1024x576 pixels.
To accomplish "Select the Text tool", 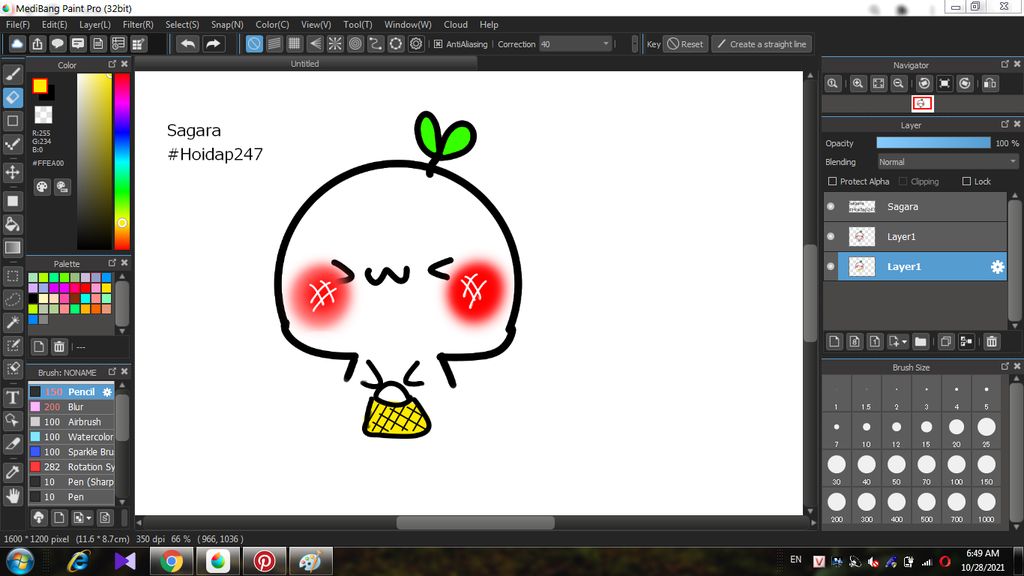I will (12, 397).
